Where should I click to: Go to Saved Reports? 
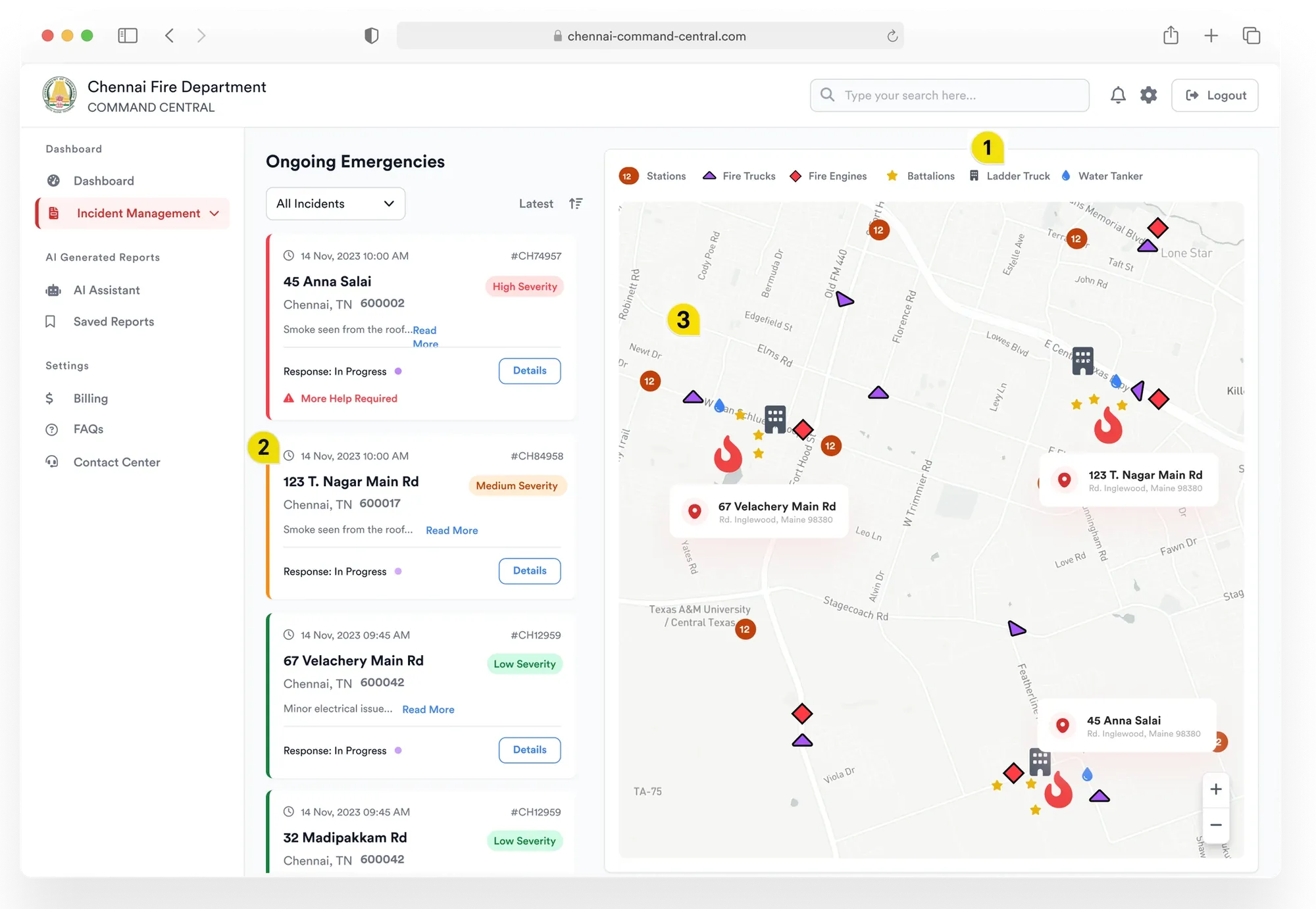point(113,322)
